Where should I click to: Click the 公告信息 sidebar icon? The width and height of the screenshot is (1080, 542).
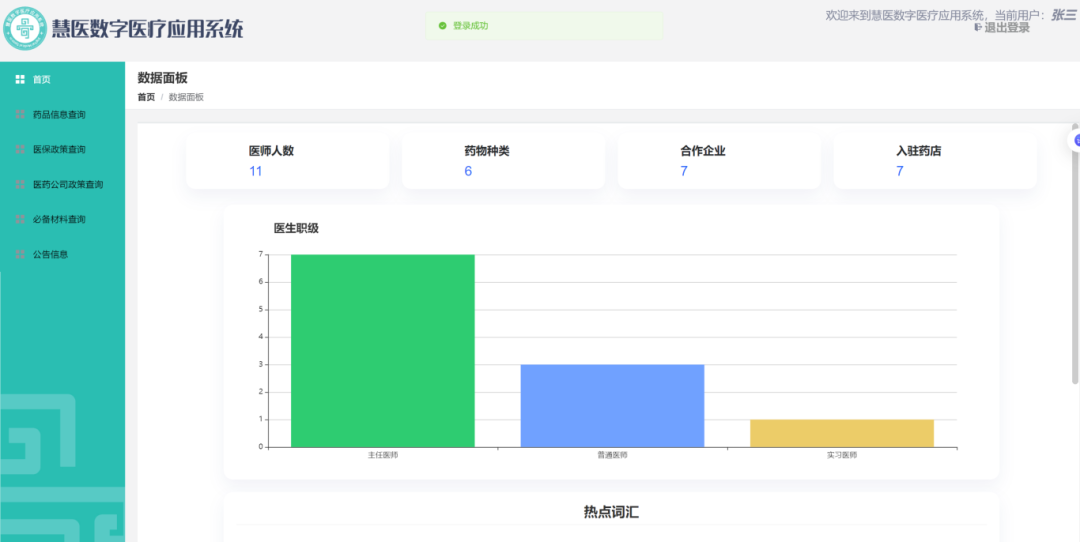pyautogui.click(x=20, y=254)
